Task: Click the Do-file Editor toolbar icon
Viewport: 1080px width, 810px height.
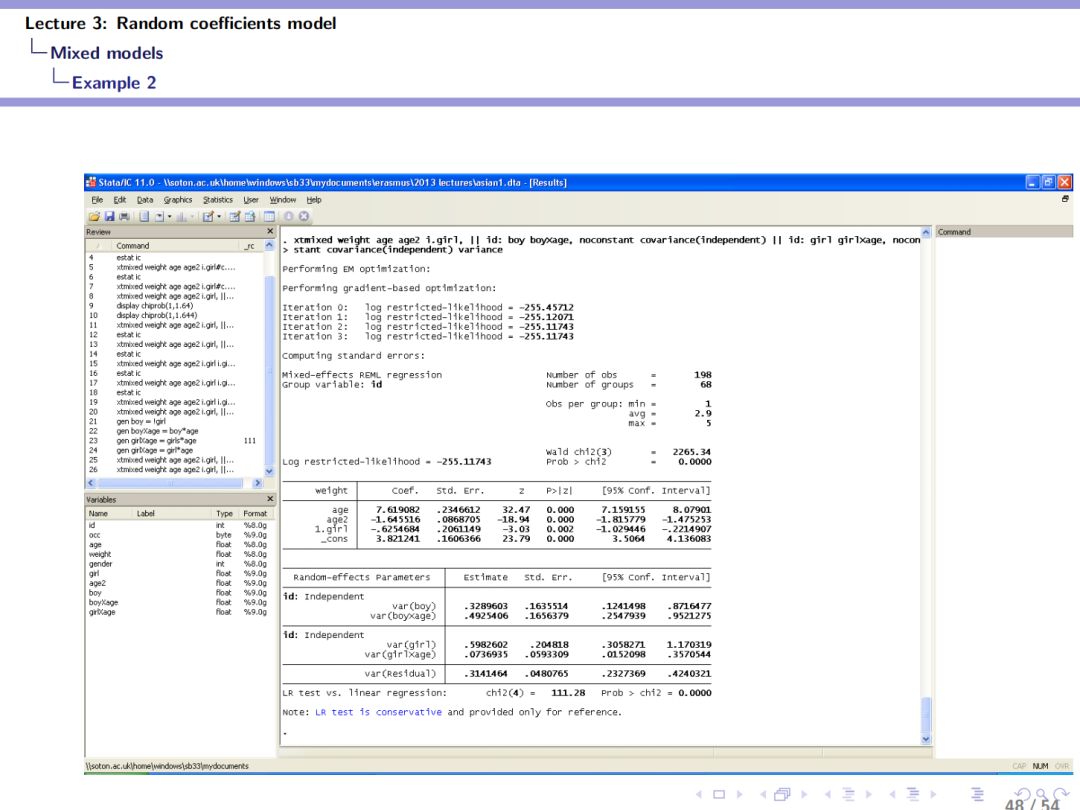Action: (208, 216)
